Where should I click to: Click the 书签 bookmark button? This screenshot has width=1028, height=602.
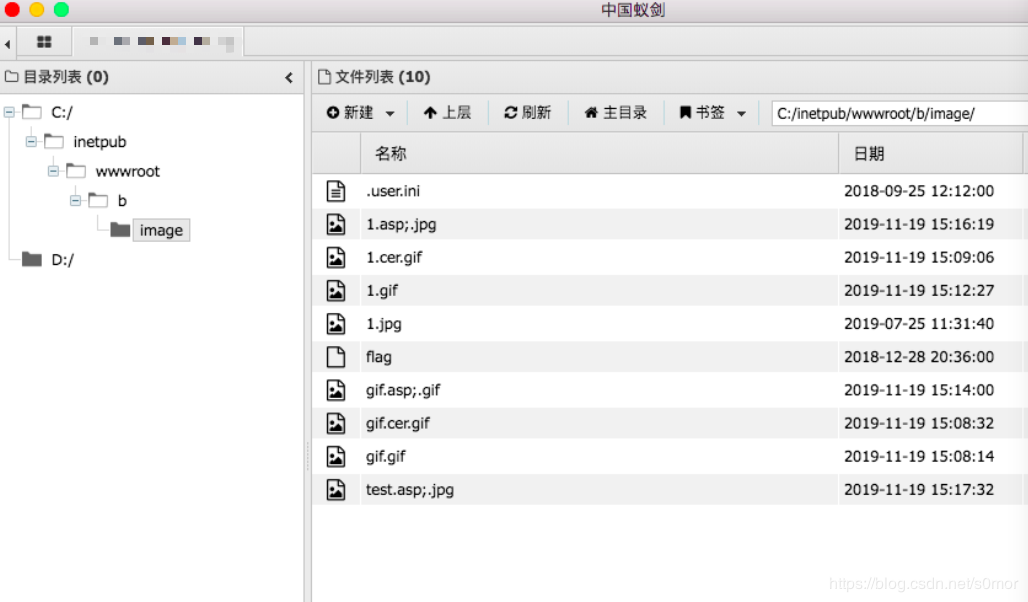(x=702, y=113)
